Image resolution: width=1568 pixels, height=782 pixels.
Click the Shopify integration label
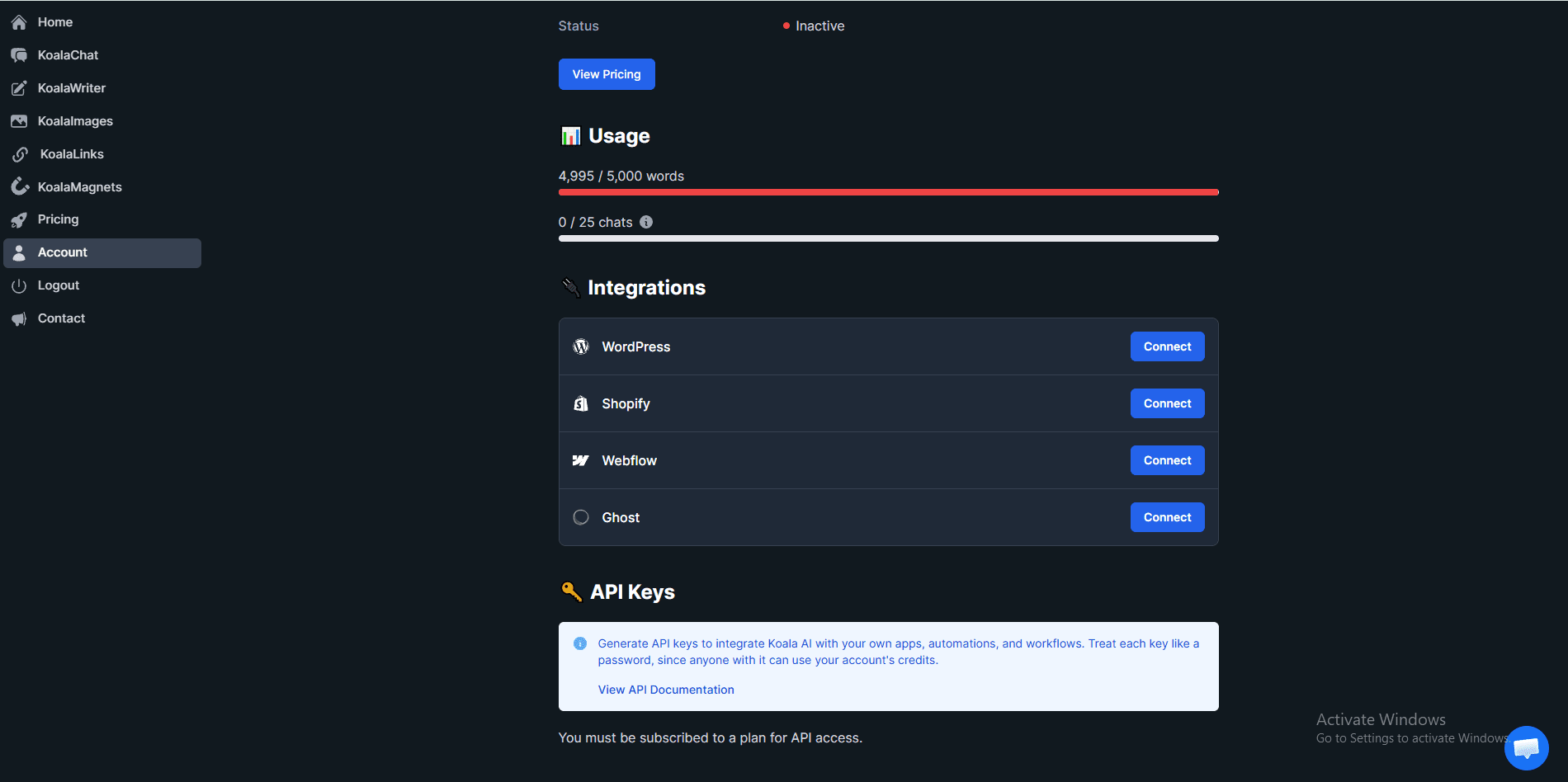[x=626, y=403]
